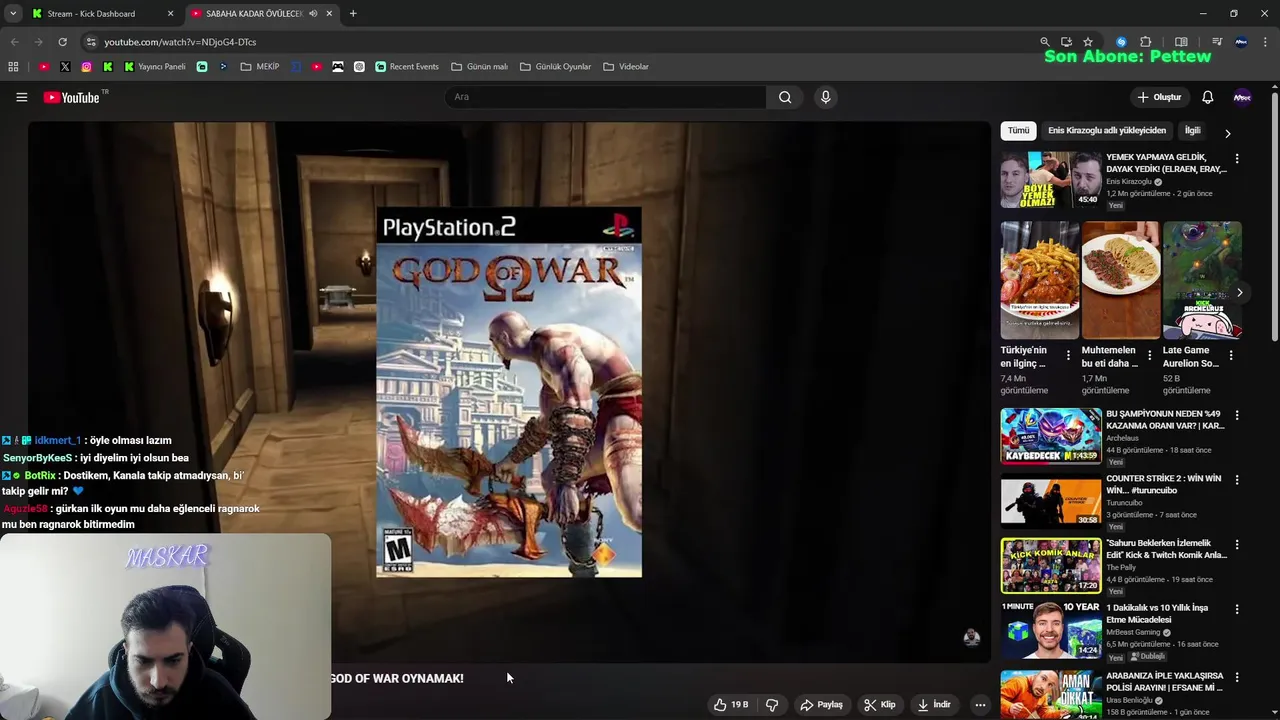Open the YouTube bookmark icon

coord(43,67)
